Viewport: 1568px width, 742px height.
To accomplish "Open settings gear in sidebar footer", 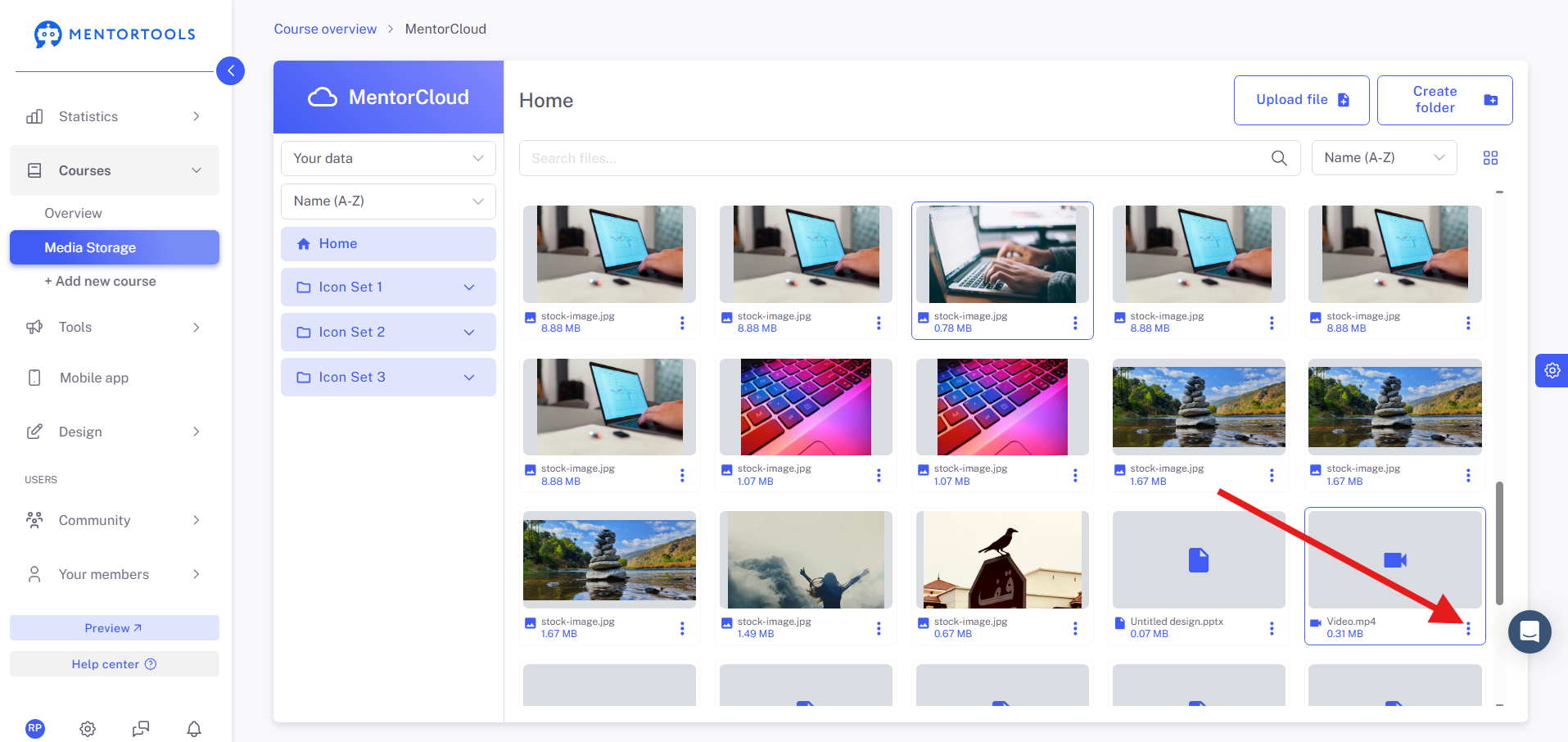I will (88, 729).
